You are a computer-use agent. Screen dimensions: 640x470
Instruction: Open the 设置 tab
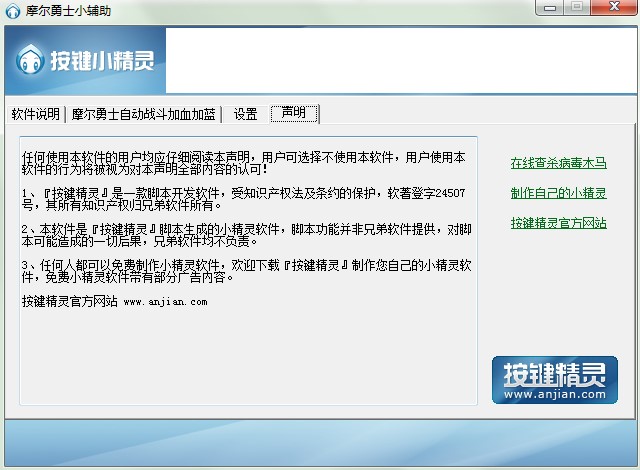click(x=245, y=114)
